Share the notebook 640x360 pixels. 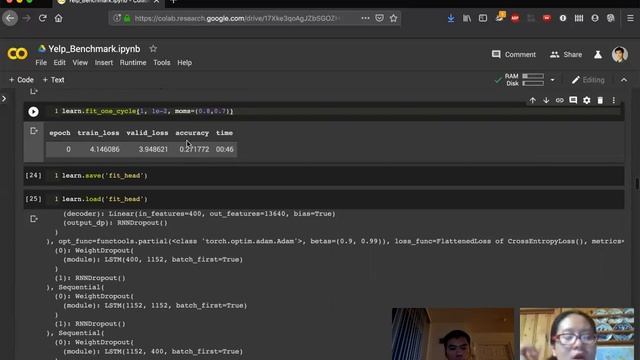[566, 55]
